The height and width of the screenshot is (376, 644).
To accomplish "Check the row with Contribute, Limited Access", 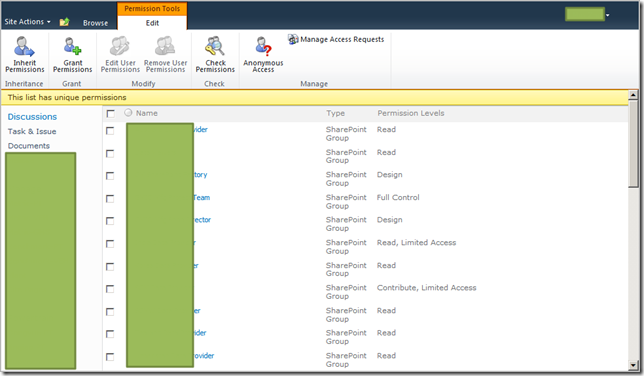I will coord(110,289).
